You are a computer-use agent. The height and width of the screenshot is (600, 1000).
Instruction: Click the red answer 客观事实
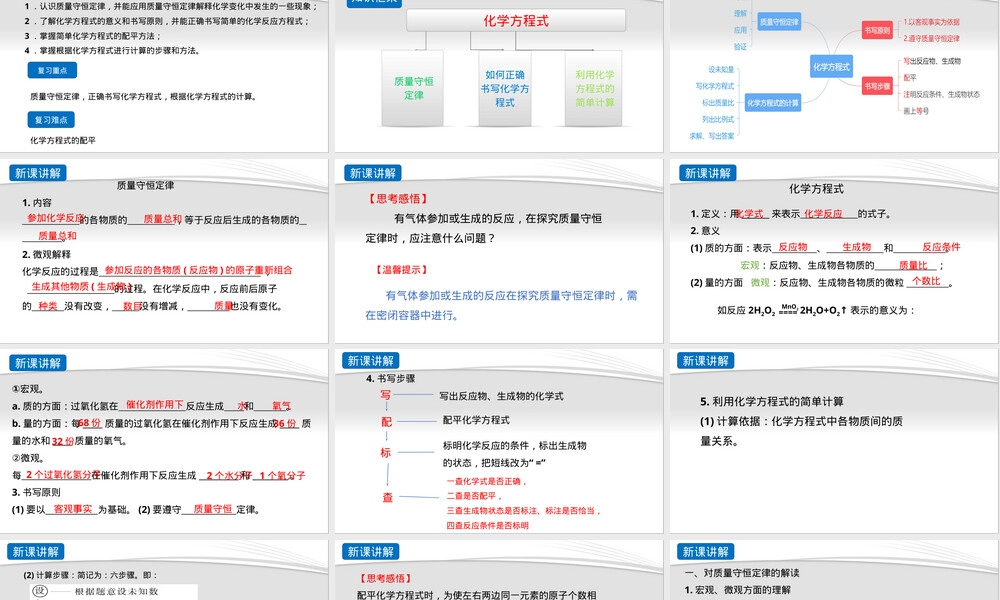point(73,509)
